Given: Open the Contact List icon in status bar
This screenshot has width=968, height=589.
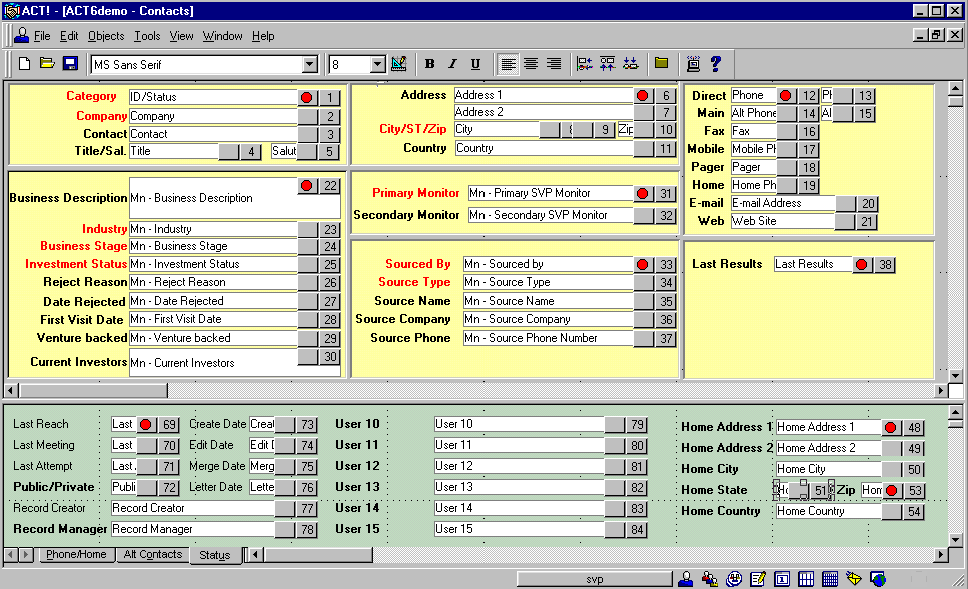Looking at the screenshot, I should (733, 579).
